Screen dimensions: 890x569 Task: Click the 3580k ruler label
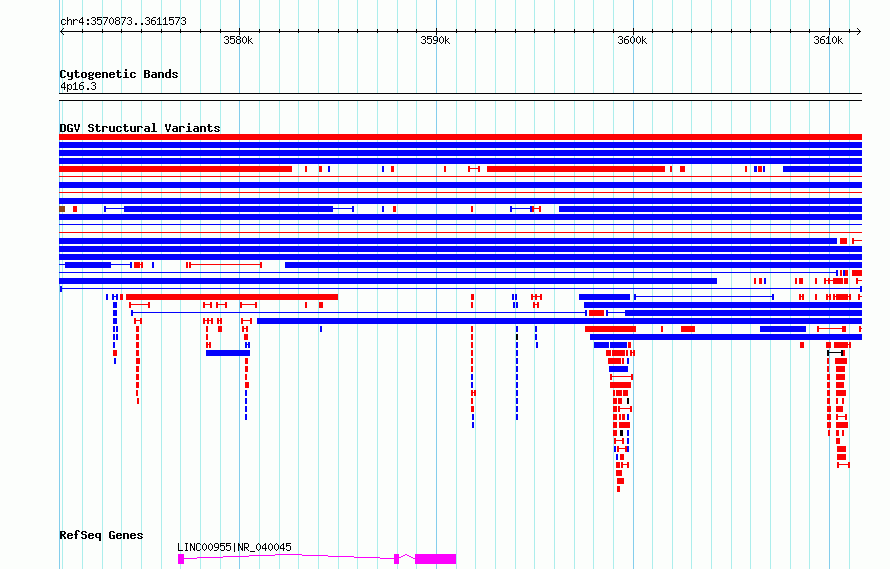(238, 40)
